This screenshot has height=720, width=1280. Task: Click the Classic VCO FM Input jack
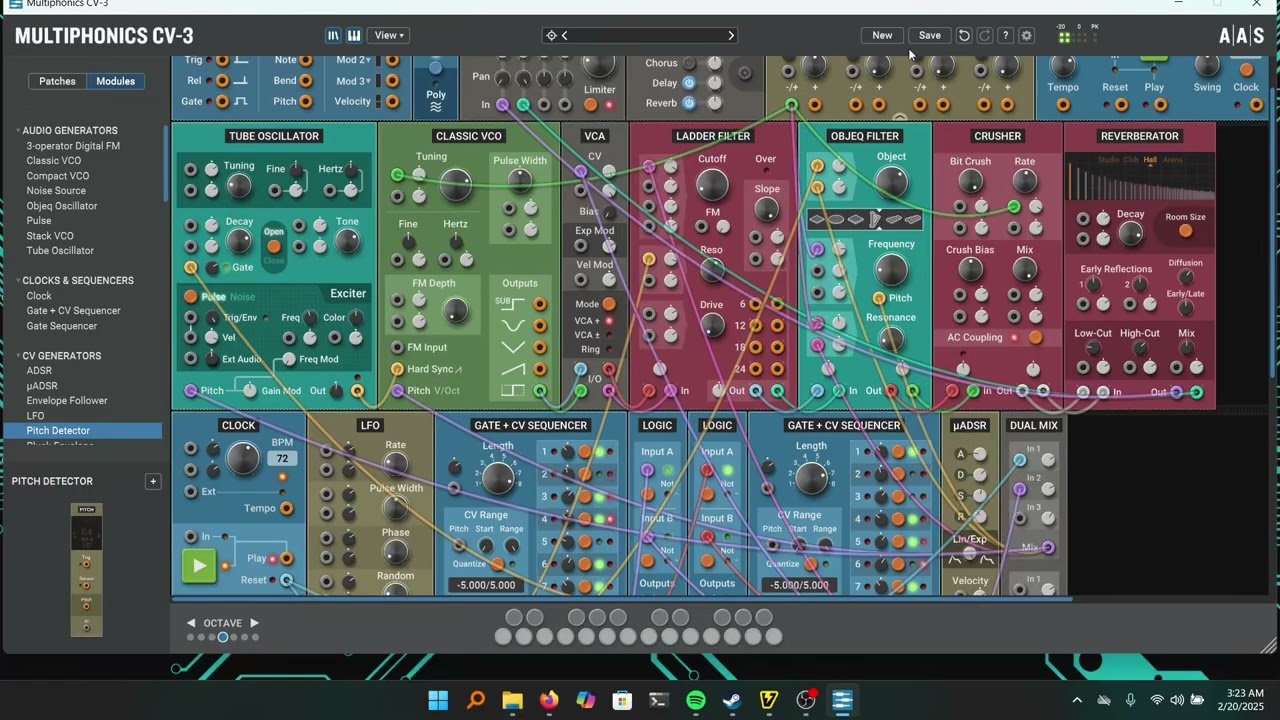click(x=397, y=347)
